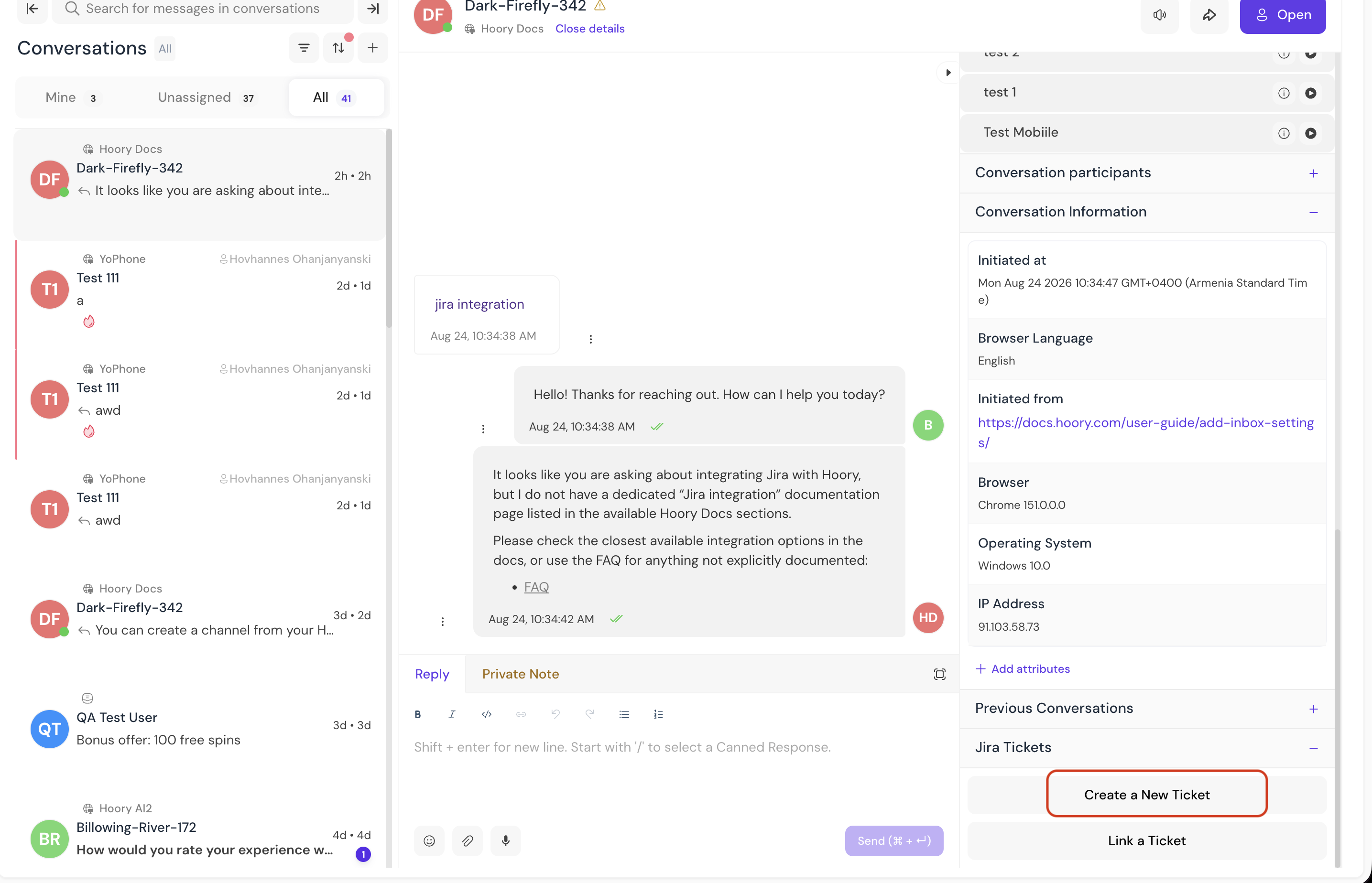Viewport: 1372px width, 883px height.
Task: Click the unread badge on Billowing-River-172
Action: [363, 854]
